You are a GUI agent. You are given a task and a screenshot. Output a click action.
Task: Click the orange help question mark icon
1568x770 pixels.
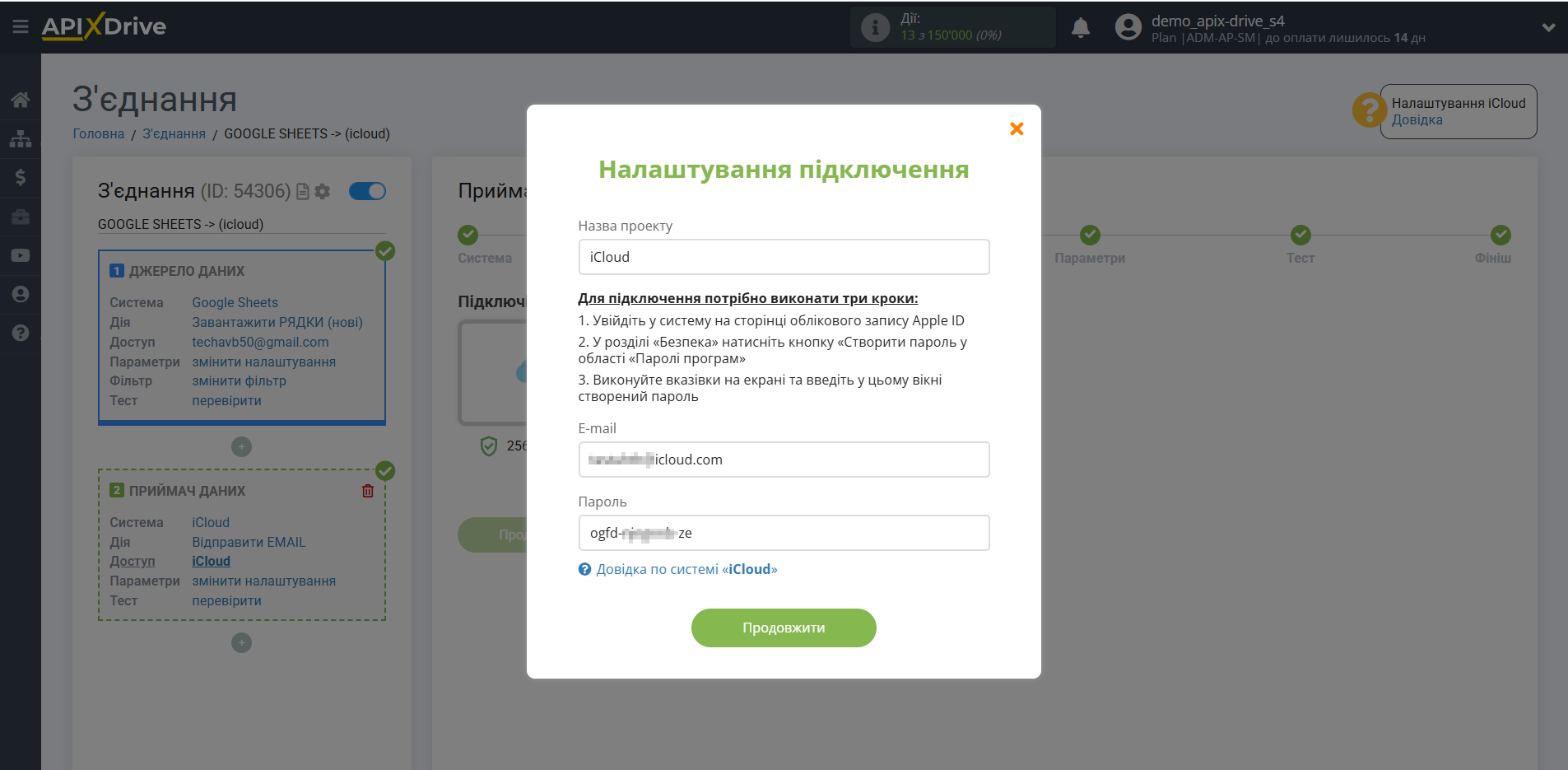pos(1369,110)
